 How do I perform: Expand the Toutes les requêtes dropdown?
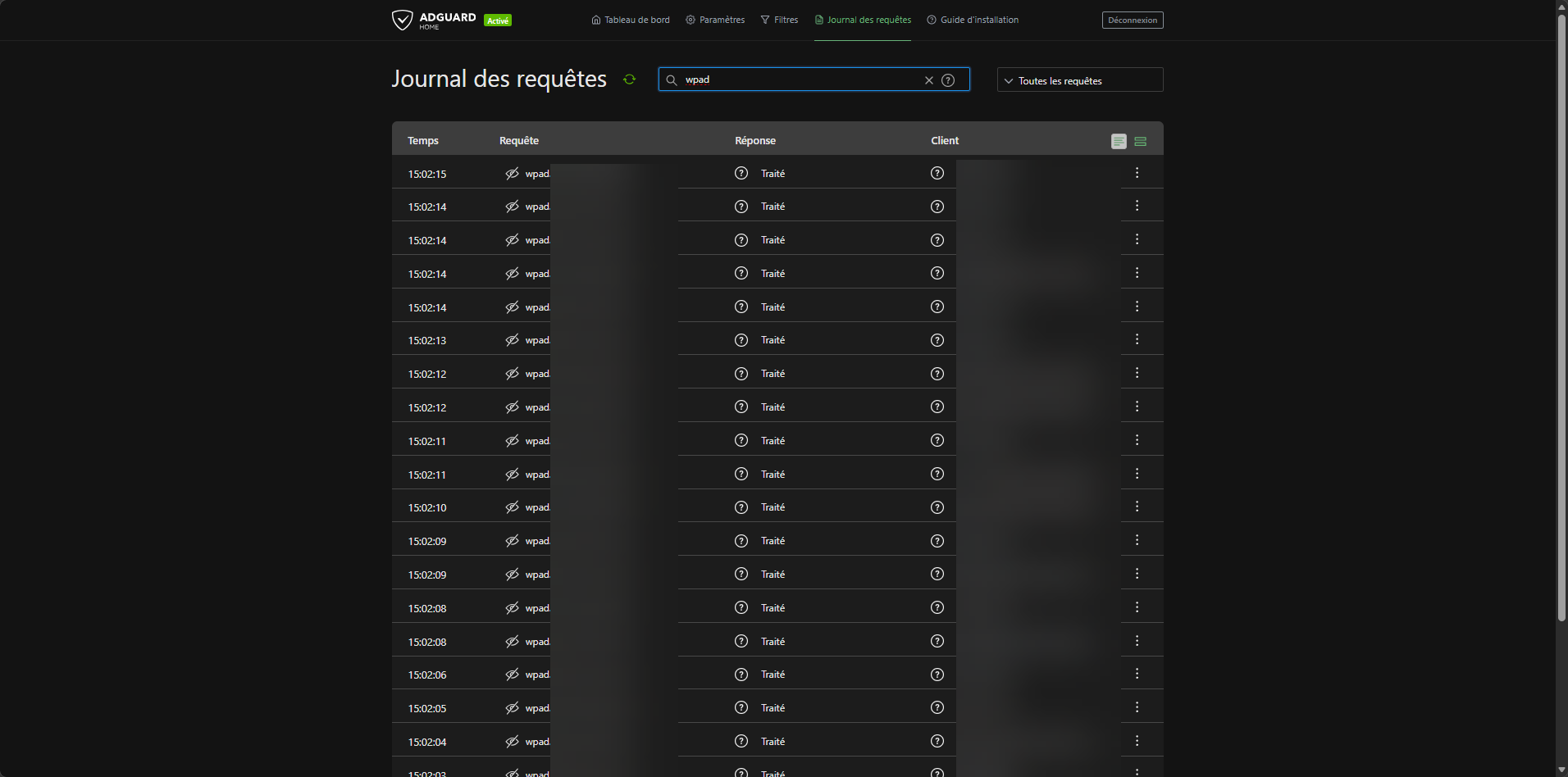pos(1080,80)
